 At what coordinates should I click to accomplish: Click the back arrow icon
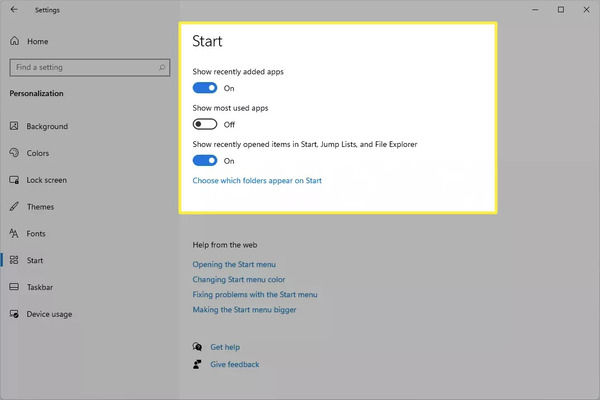[14, 9]
